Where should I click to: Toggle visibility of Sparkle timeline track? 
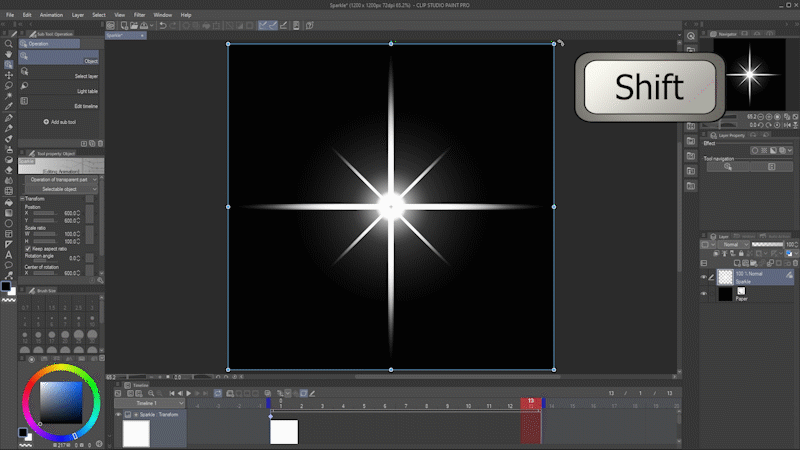119,413
